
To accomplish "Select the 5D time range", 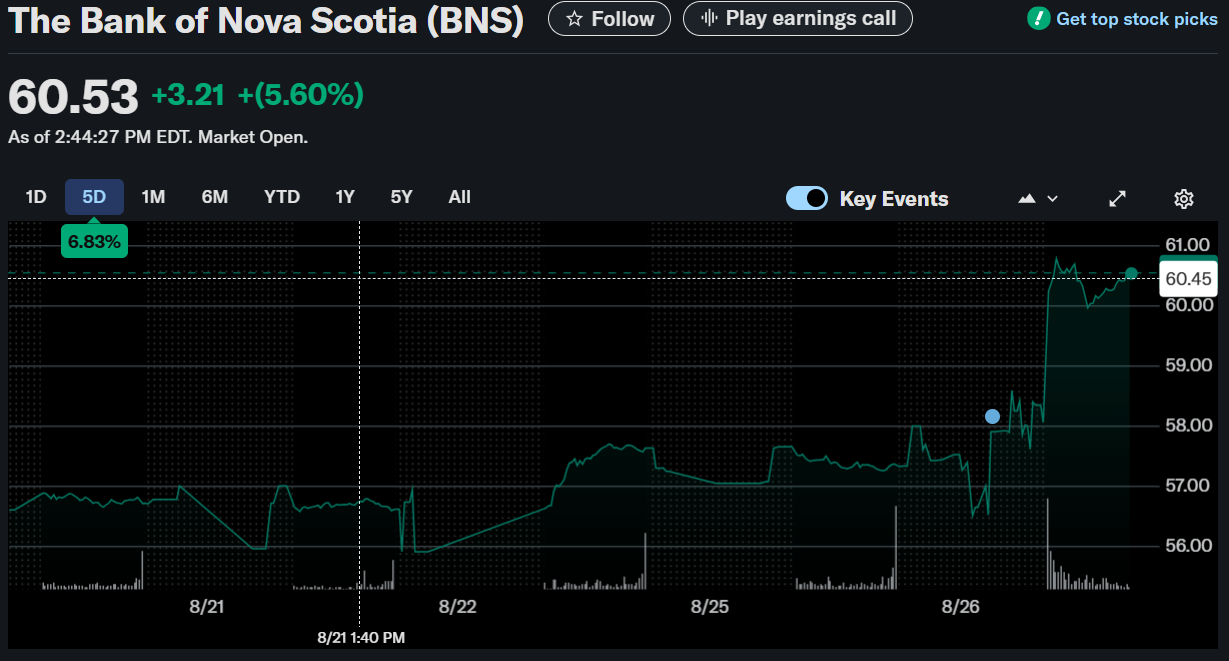I will coord(94,197).
